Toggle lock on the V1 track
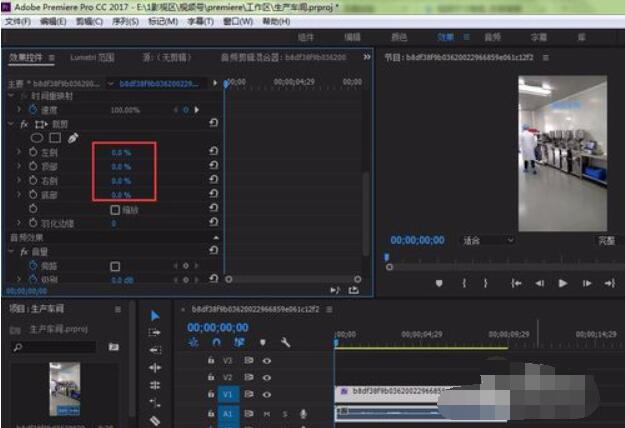Image resolution: width=625 pixels, height=428 pixels. point(211,394)
